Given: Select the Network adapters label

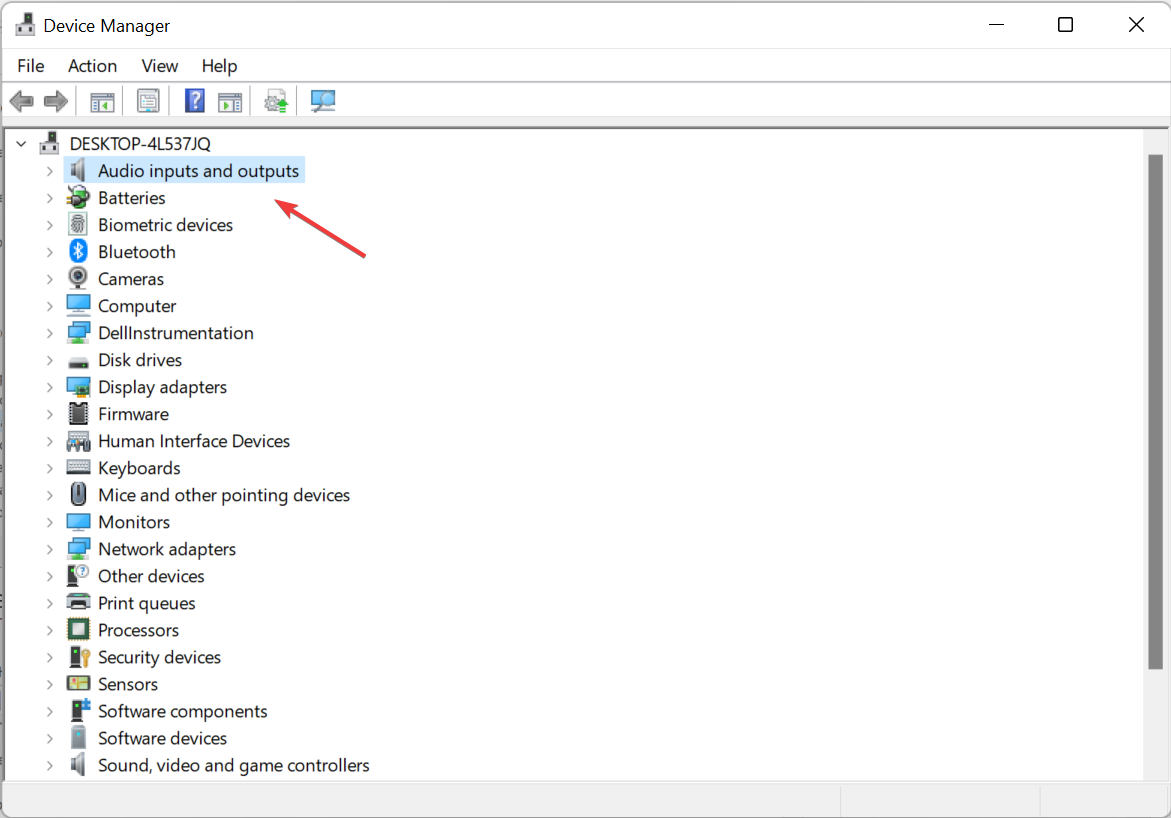Looking at the screenshot, I should (x=167, y=549).
